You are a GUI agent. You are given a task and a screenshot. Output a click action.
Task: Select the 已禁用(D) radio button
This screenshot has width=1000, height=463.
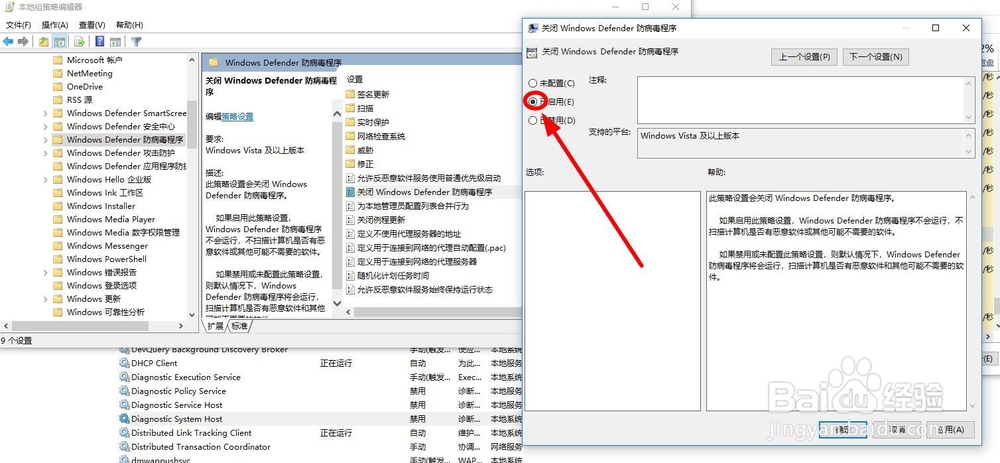point(533,120)
